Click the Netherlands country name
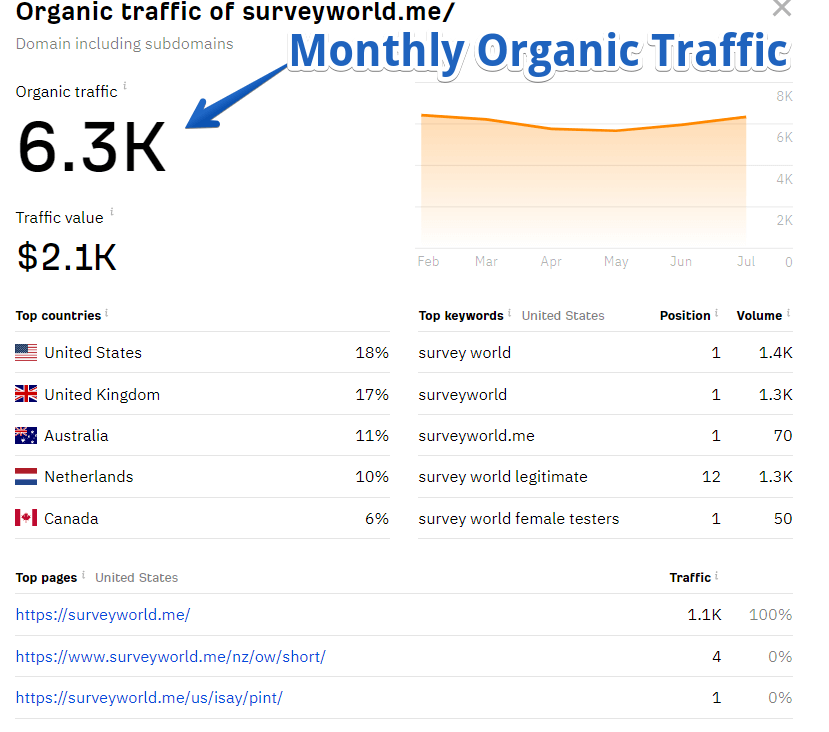The height and width of the screenshot is (732, 829). point(89,477)
